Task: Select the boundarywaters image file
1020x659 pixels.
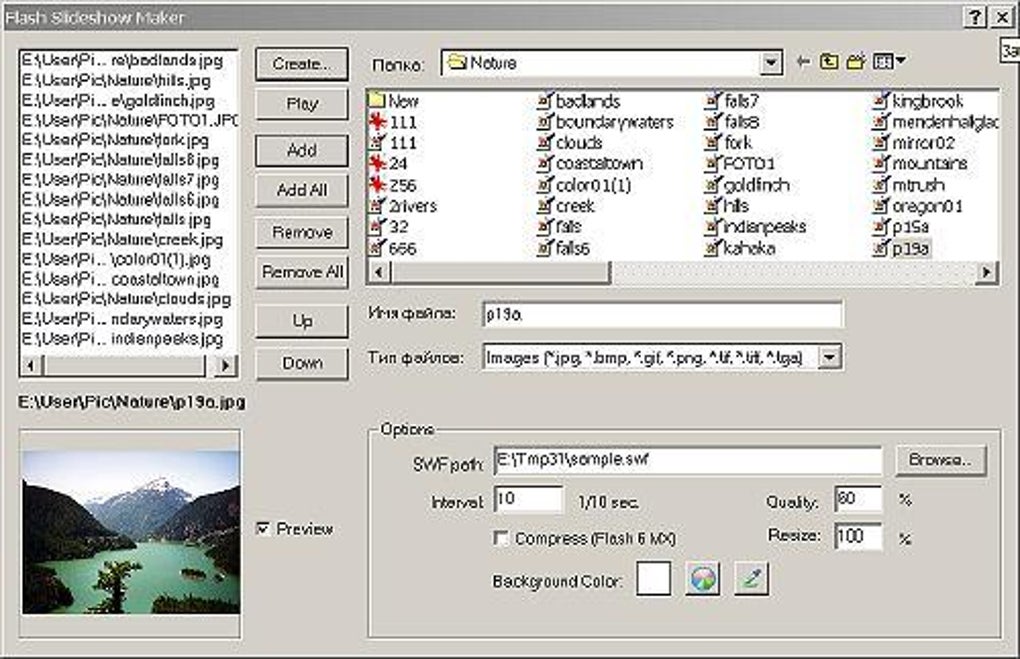Action: click(606, 122)
